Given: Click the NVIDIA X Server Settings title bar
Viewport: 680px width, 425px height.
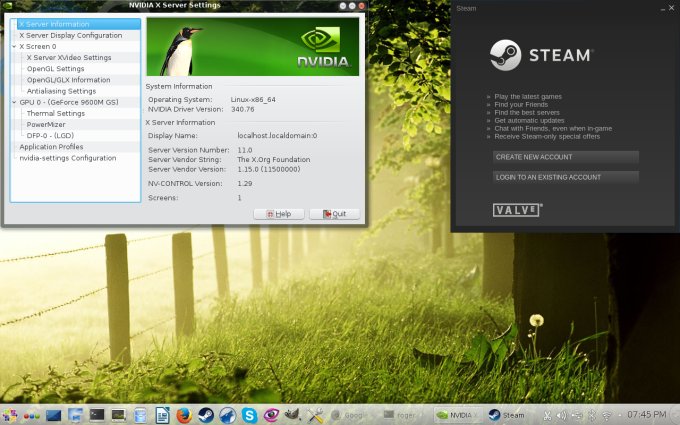Looking at the screenshot, I should pyautogui.click(x=174, y=5).
